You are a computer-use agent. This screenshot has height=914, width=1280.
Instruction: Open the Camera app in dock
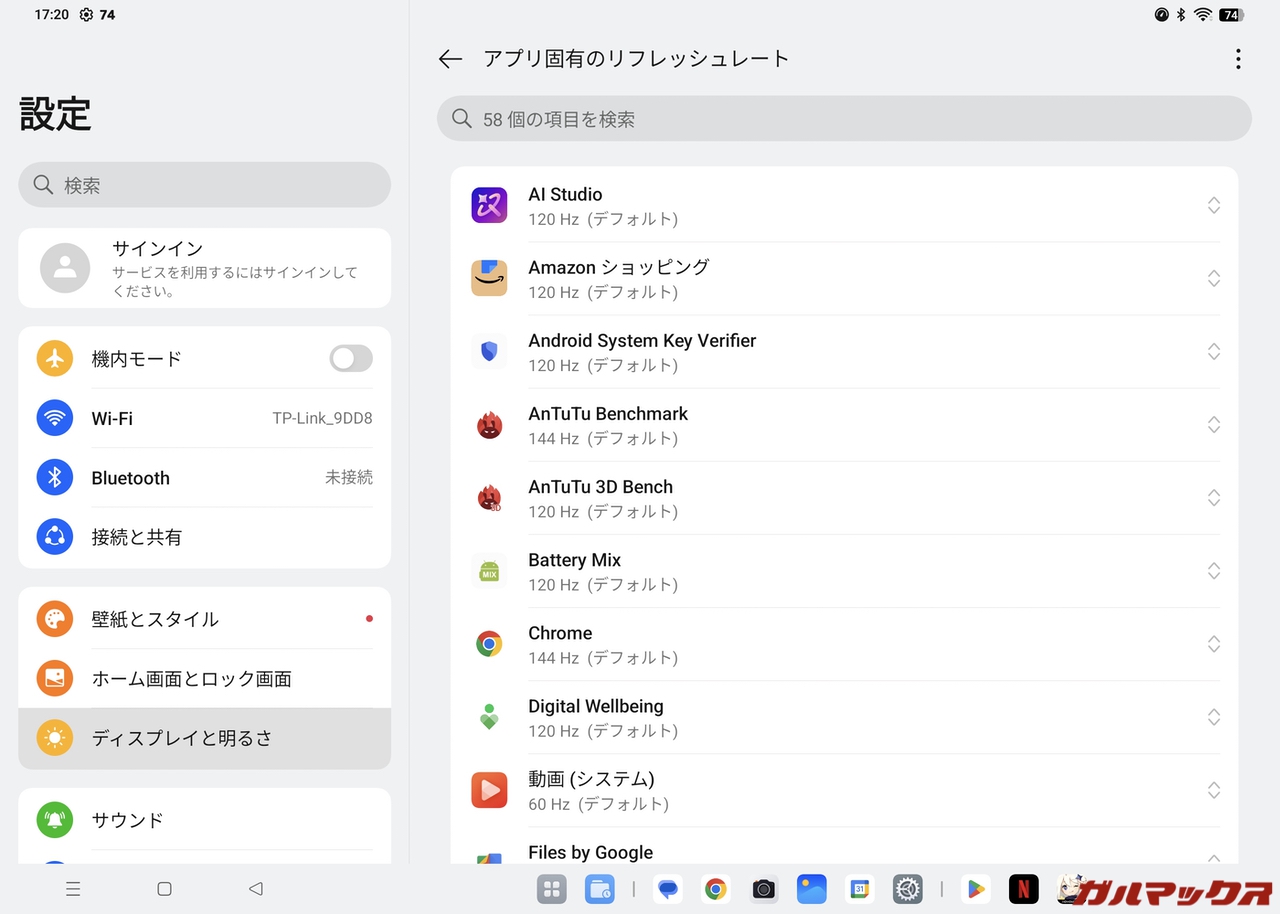763,888
